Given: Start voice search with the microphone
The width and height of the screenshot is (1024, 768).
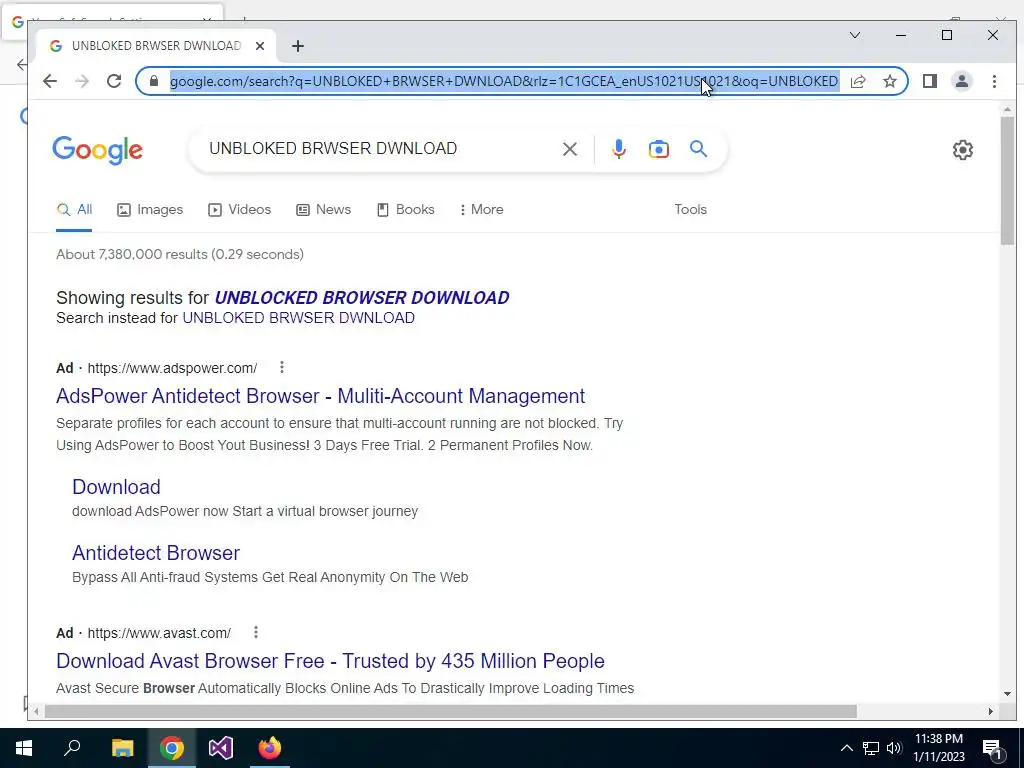Looking at the screenshot, I should (x=618, y=149).
